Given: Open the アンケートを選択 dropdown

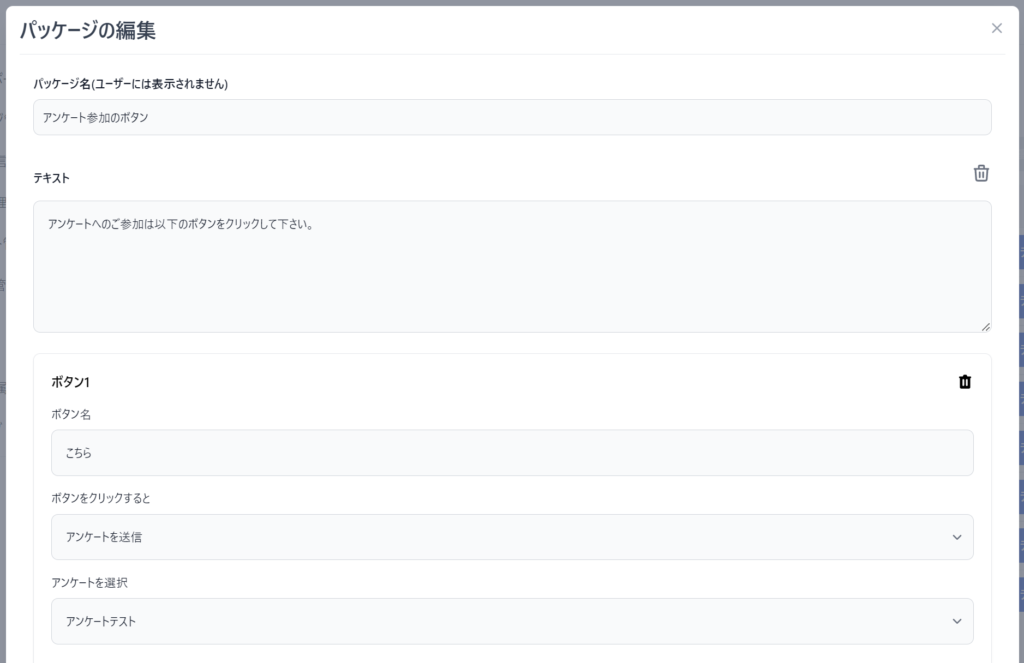Looking at the screenshot, I should pos(512,621).
